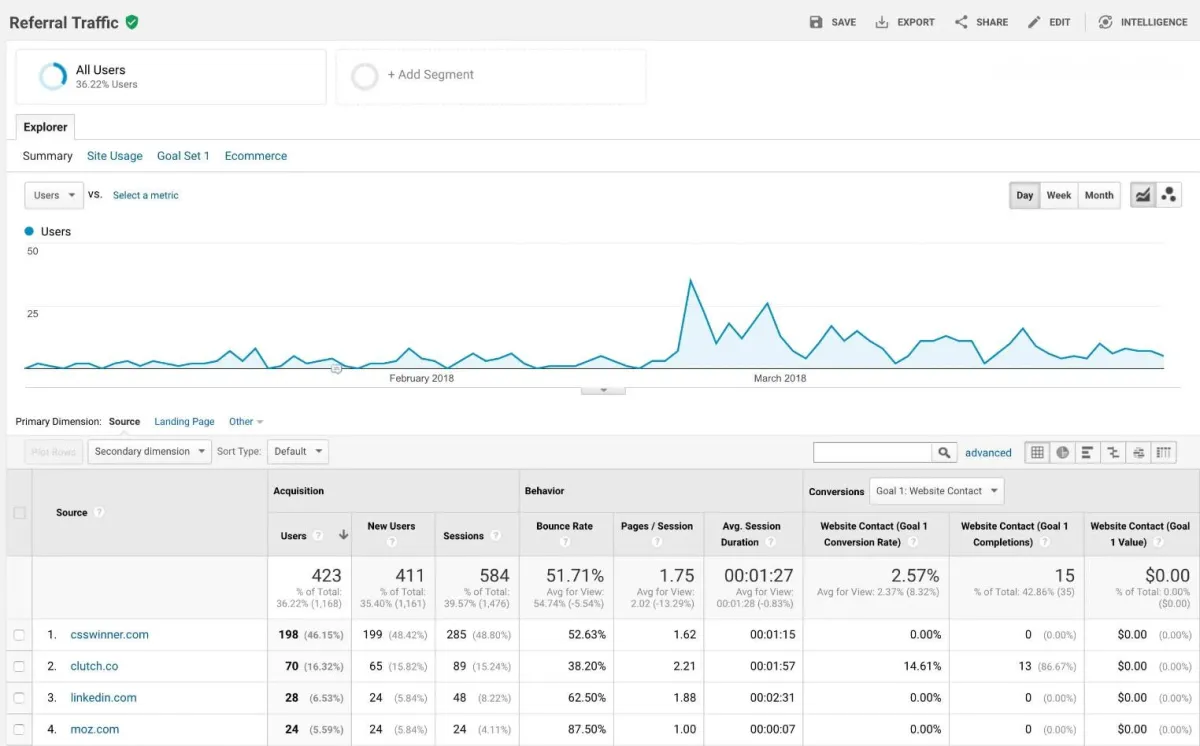Select the Site Usage sub-tab
1200x746 pixels.
(115, 156)
